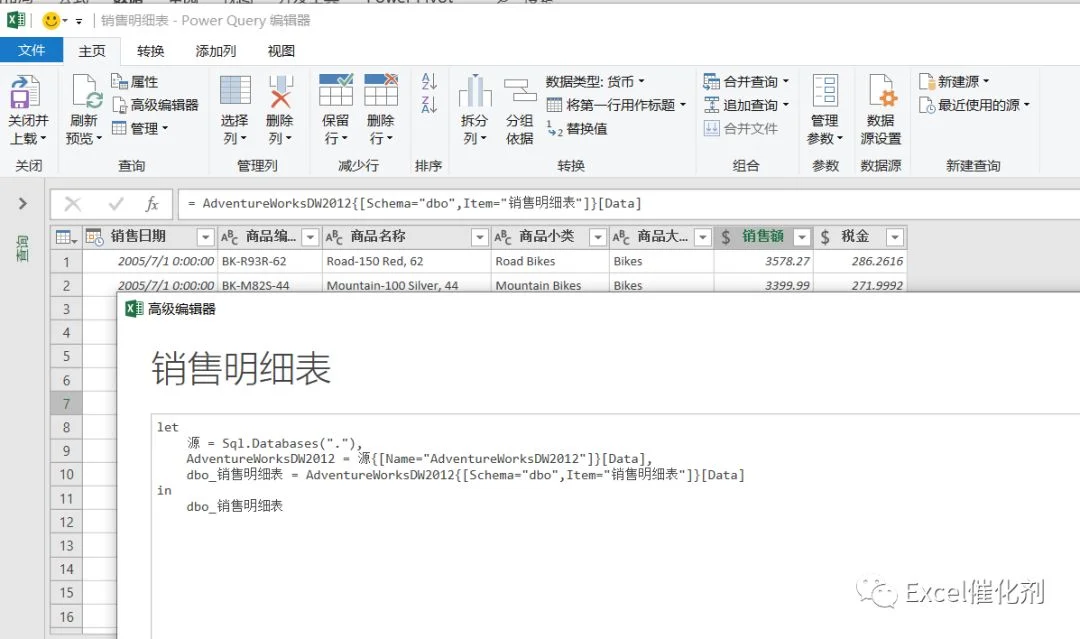This screenshot has height=639, width=1080.
Task: Expand the collapsed queries pane chevron
Action: click(23, 203)
